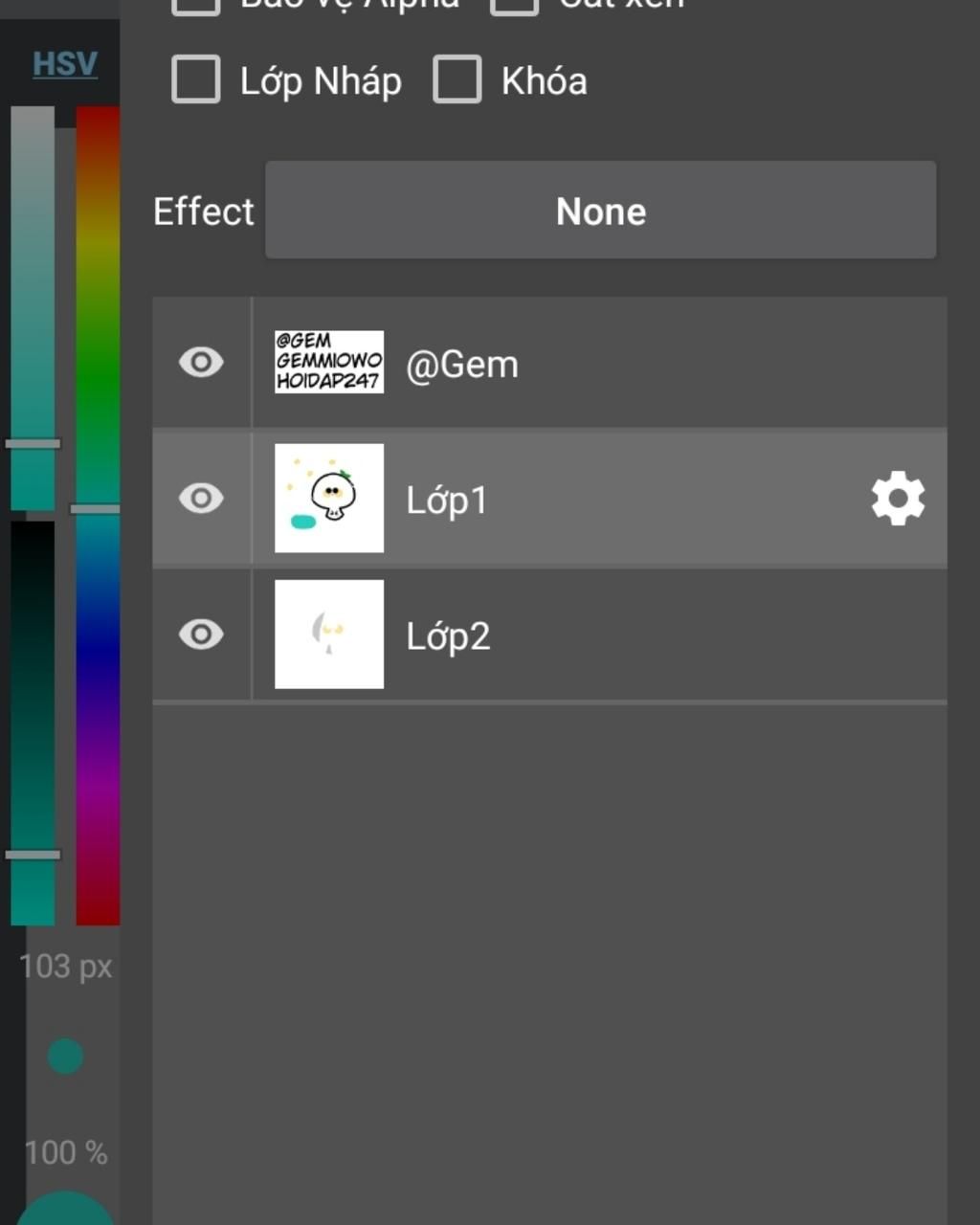Toggle visibility of Lớp1 layer
The width and height of the screenshot is (980, 1225).
tap(201, 499)
